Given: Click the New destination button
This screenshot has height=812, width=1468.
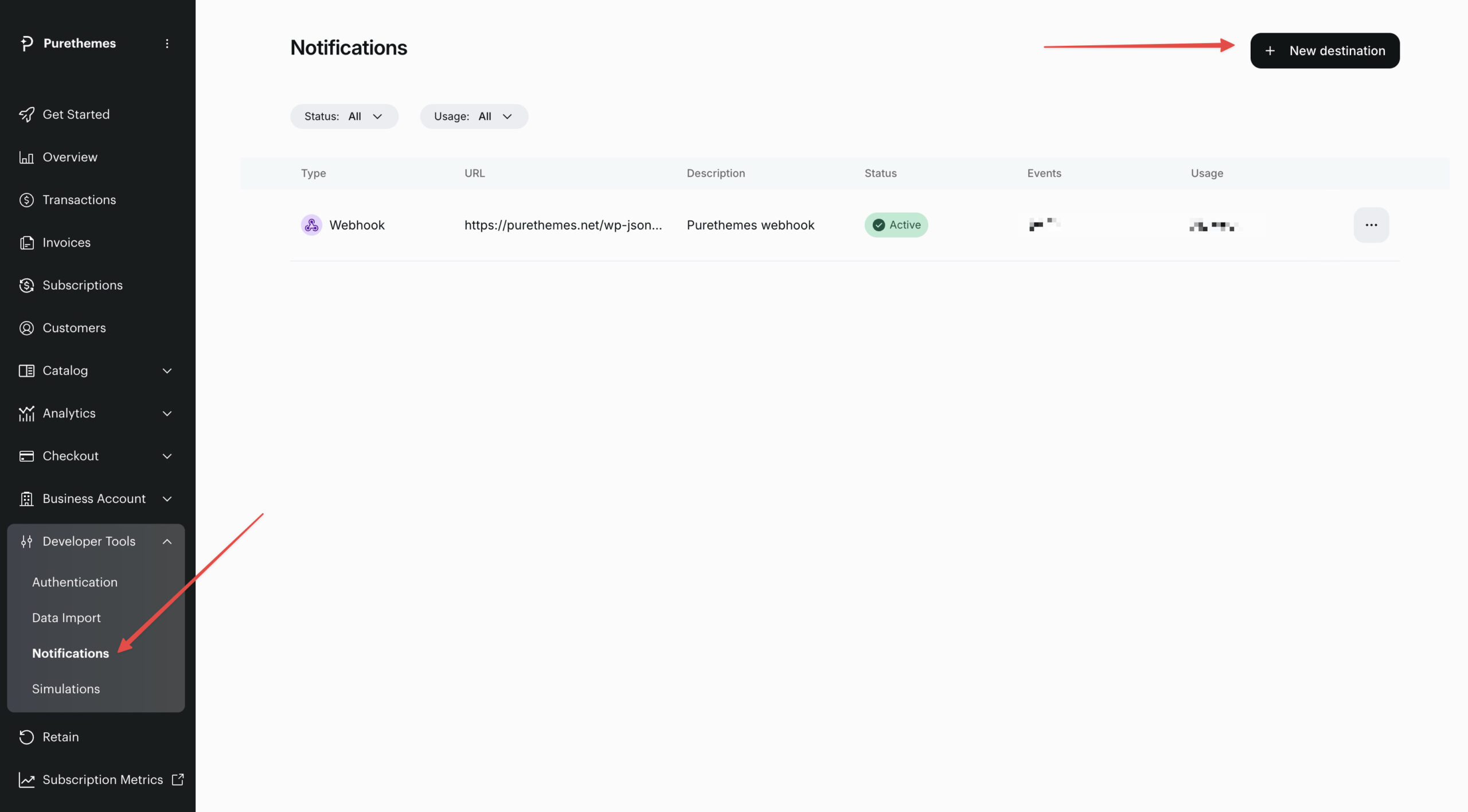Looking at the screenshot, I should coord(1325,50).
